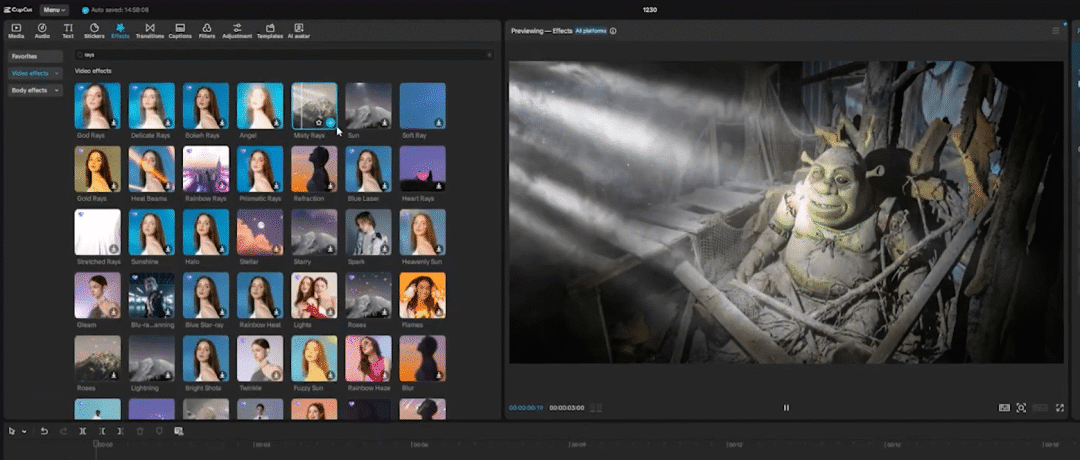
Task: Select the Bright Shots effect thumbnail
Action: (206, 358)
